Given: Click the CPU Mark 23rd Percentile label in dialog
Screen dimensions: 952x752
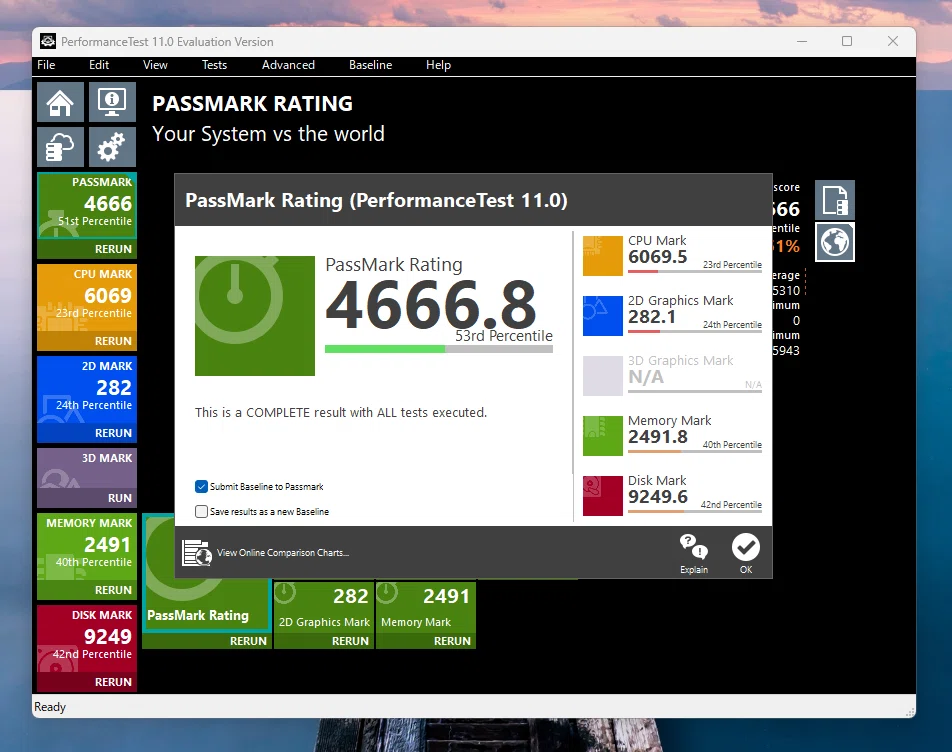Looking at the screenshot, I should click(732, 265).
